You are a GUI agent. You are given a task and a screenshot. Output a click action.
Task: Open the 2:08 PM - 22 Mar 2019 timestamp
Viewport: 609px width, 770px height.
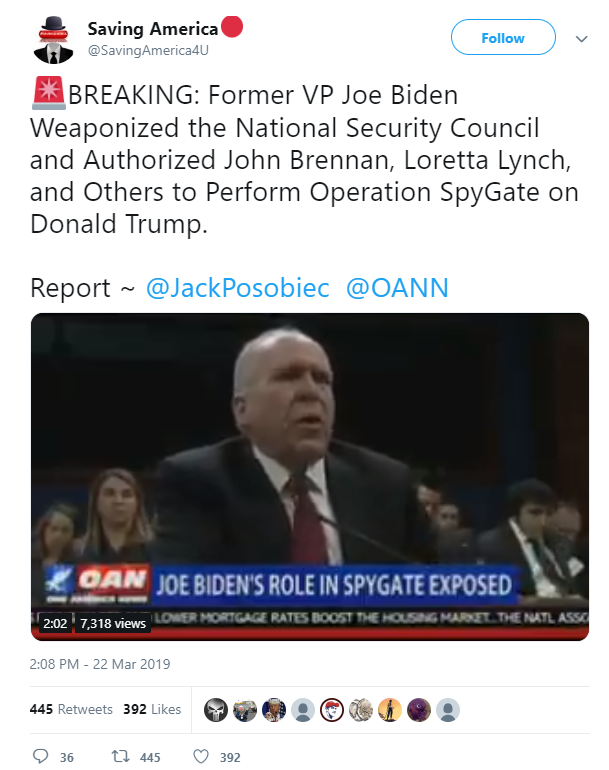tap(100, 664)
